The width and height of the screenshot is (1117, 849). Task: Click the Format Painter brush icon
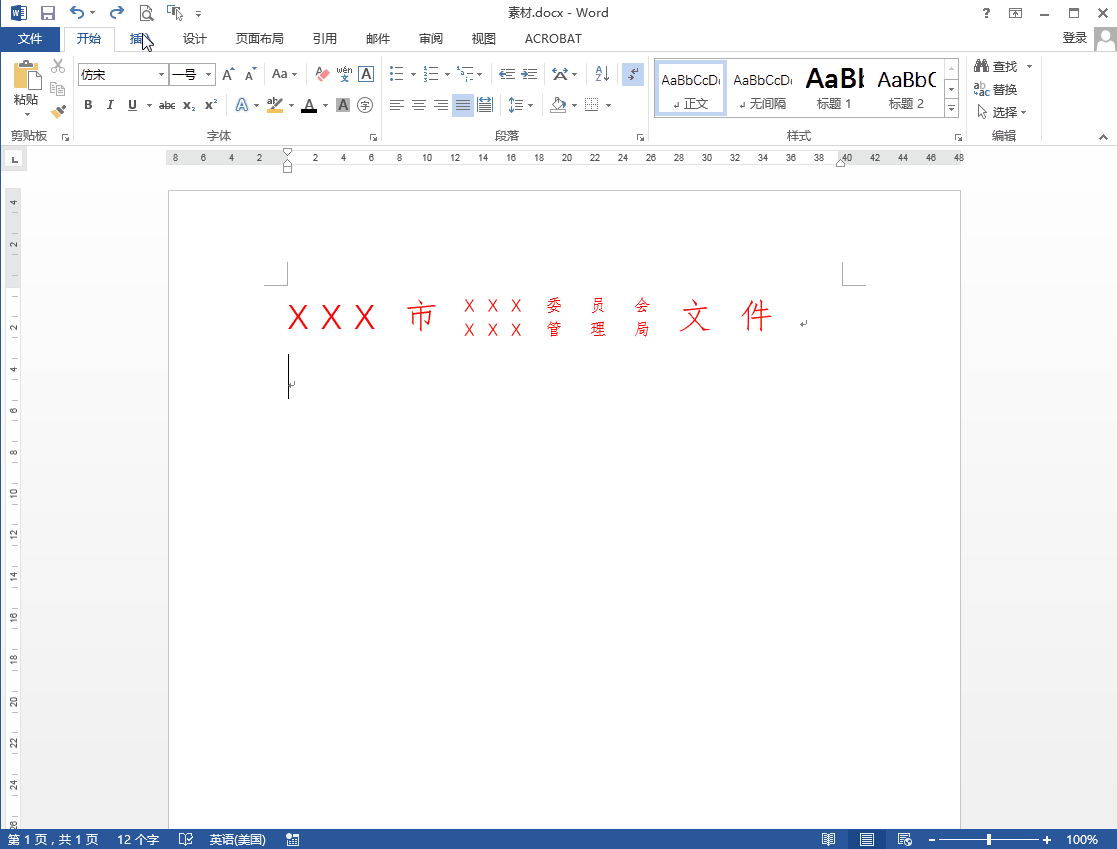pos(58,111)
